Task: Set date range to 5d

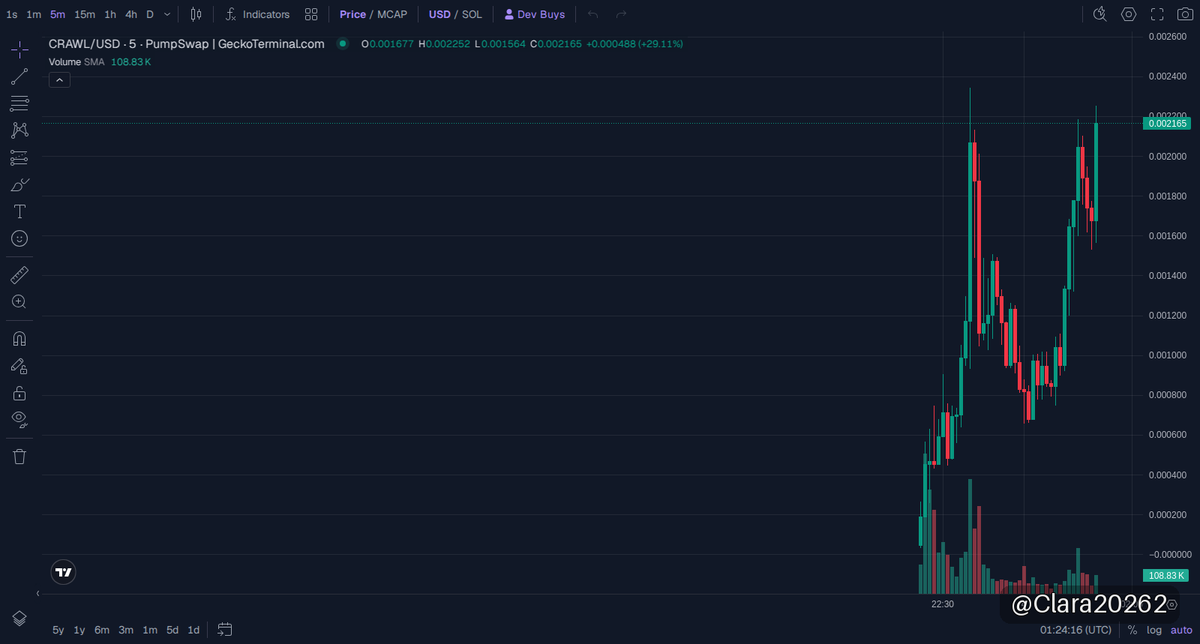Action: coord(173,630)
